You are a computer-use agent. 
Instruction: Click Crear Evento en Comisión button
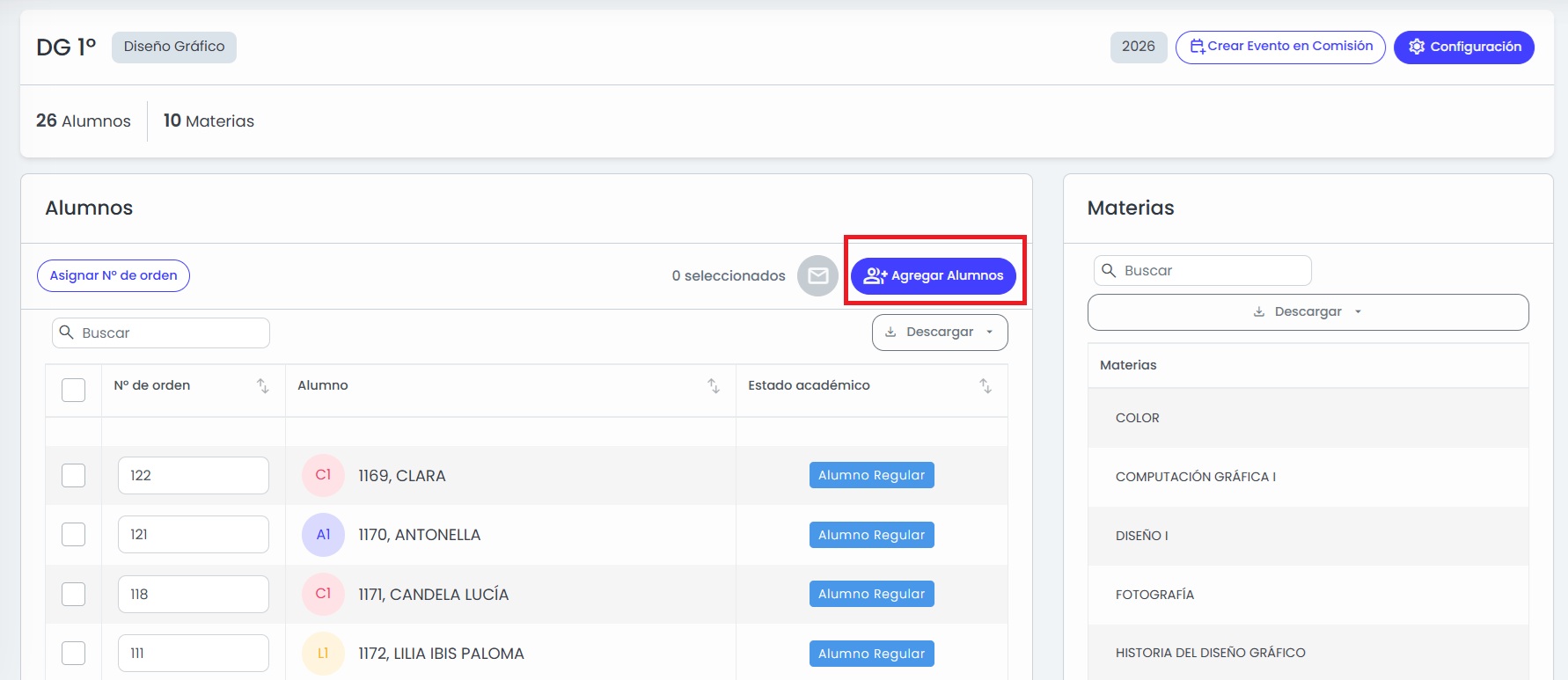pyautogui.click(x=1280, y=47)
